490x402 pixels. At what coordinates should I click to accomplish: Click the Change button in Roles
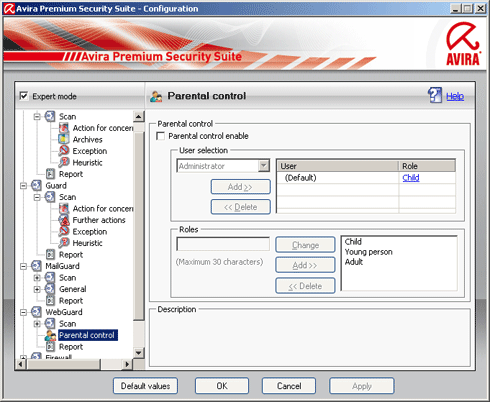(x=305, y=245)
